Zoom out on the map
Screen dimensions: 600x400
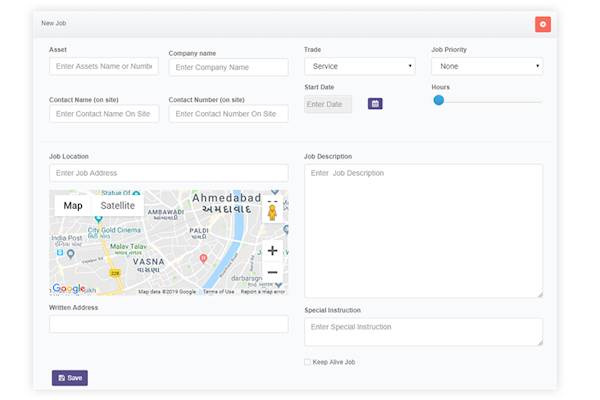(272, 272)
